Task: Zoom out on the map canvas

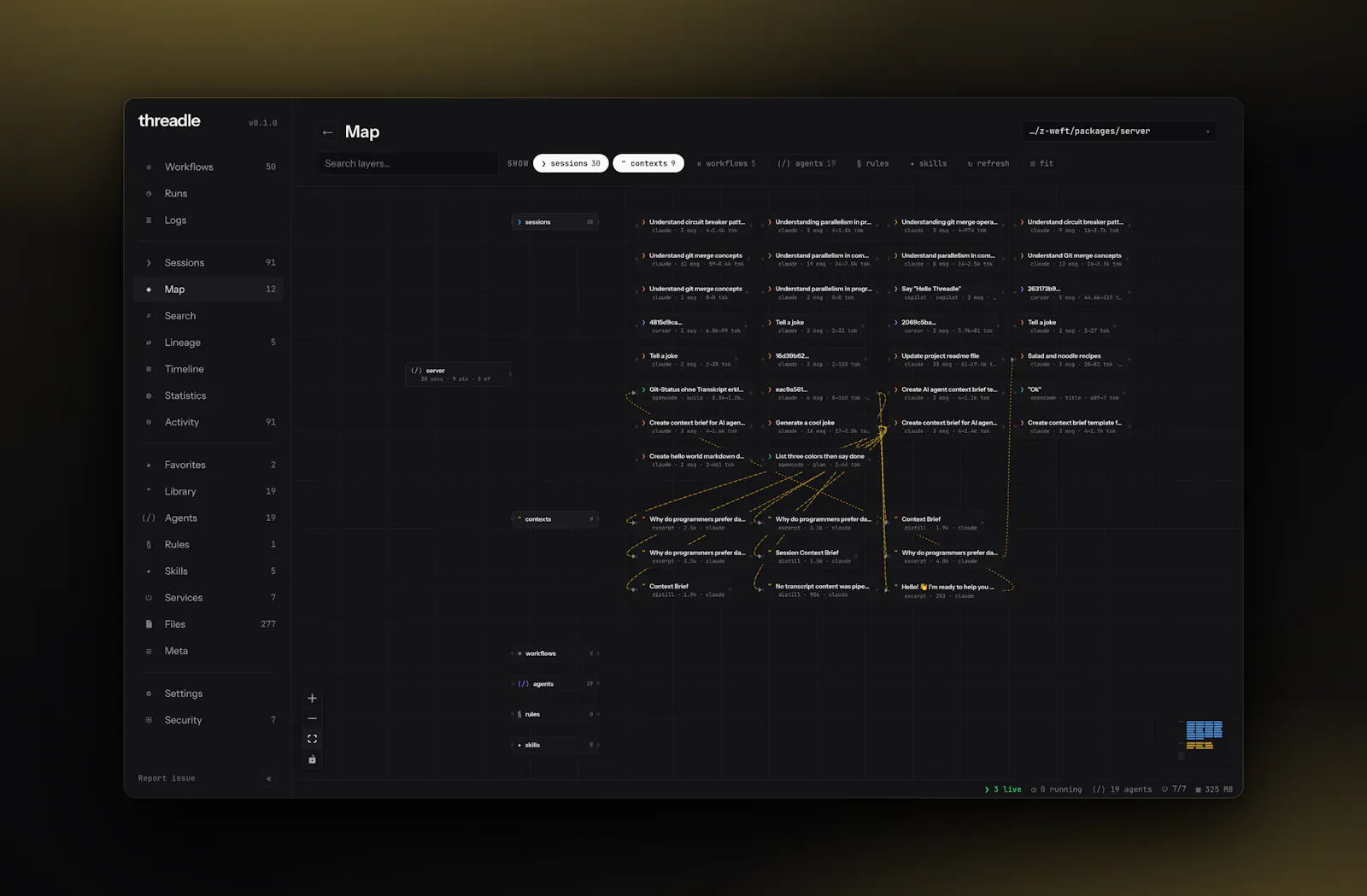Action: 312,718
